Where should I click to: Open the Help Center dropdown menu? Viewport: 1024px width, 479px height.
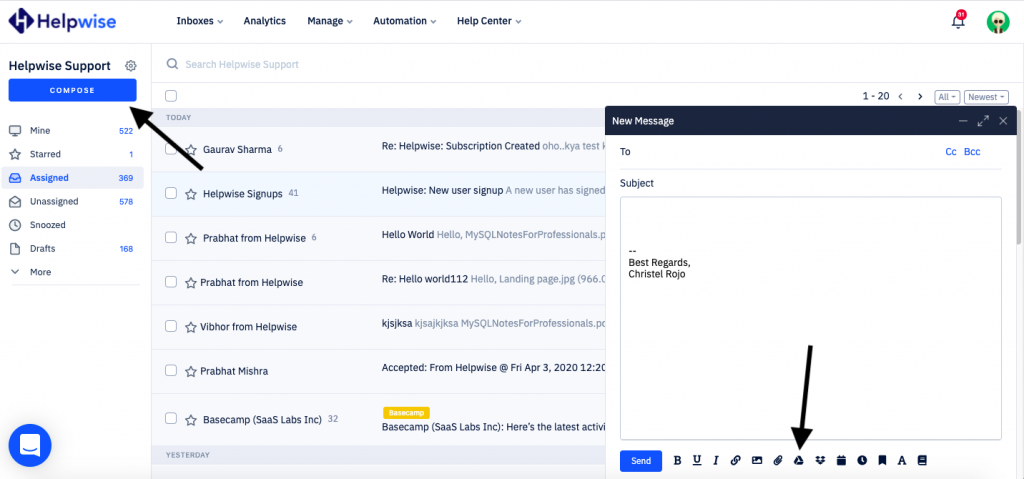(489, 21)
